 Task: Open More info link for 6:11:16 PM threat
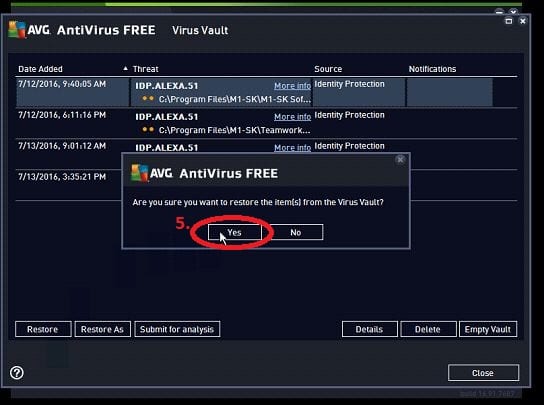click(x=292, y=117)
